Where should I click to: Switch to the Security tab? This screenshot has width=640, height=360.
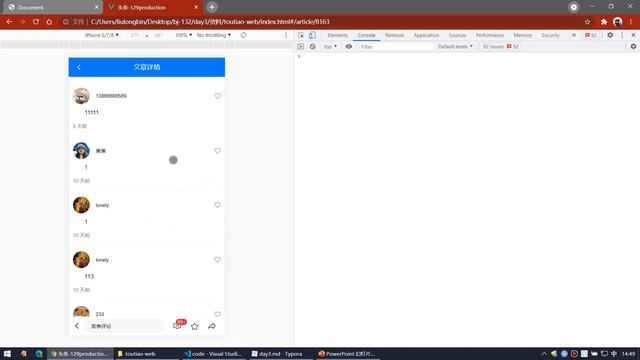[550, 35]
